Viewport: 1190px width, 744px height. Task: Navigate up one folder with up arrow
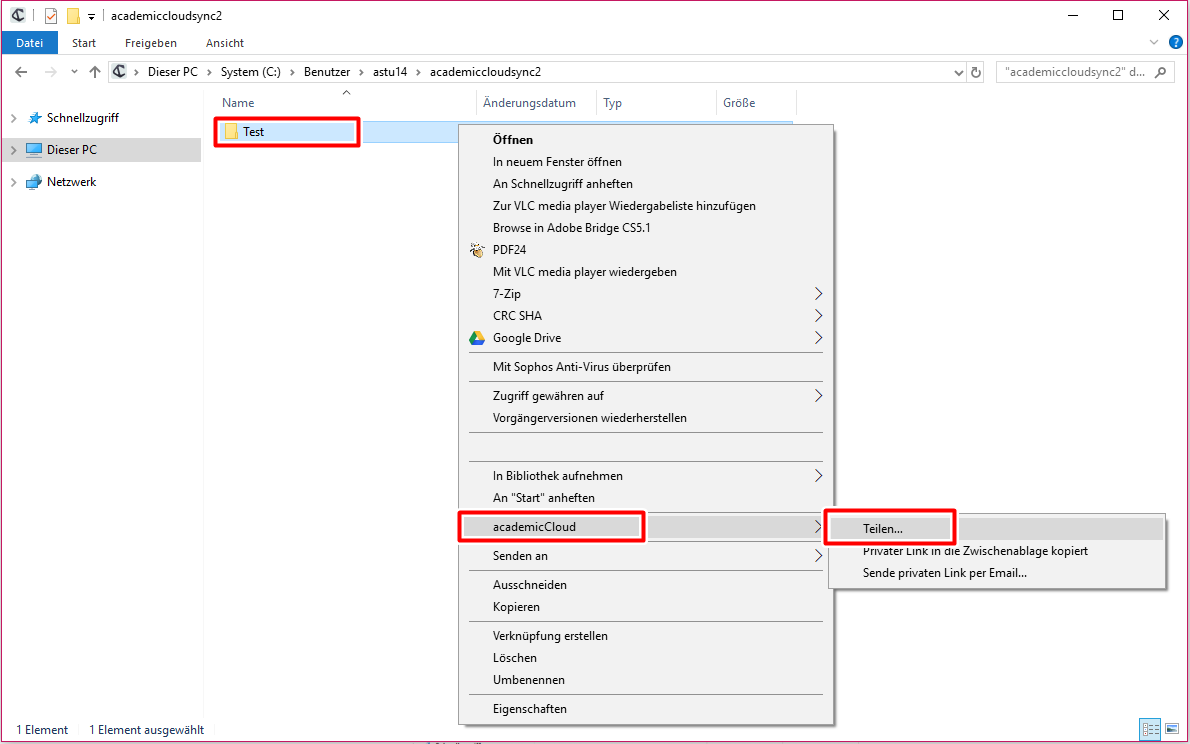pyautogui.click(x=95, y=72)
